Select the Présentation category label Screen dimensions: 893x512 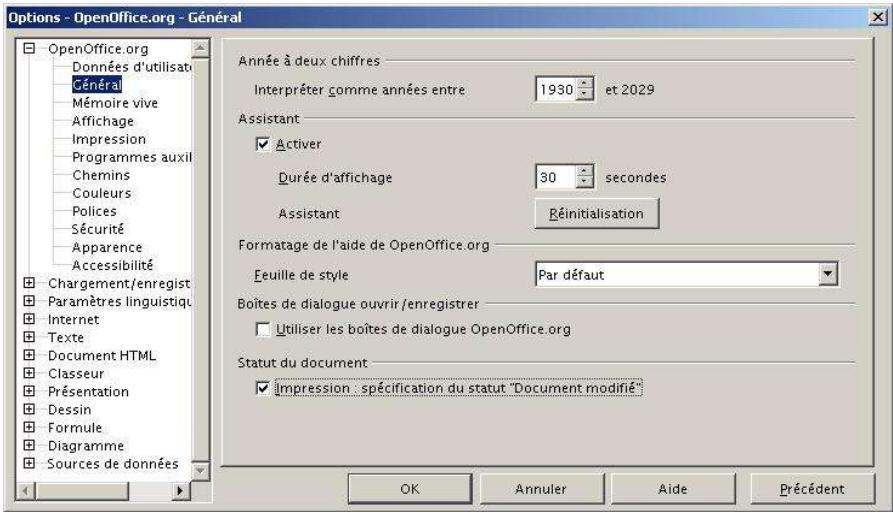88,392
